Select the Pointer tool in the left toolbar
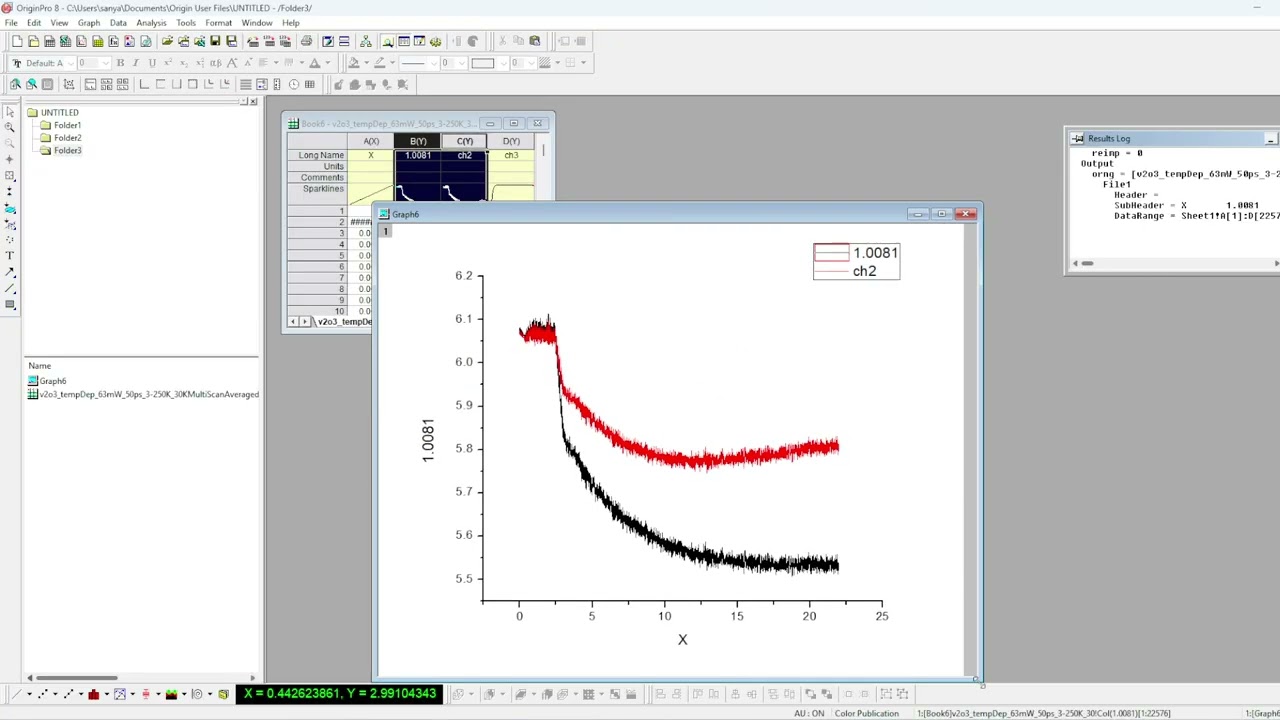Screen dimensions: 1280x720 pos(10,112)
